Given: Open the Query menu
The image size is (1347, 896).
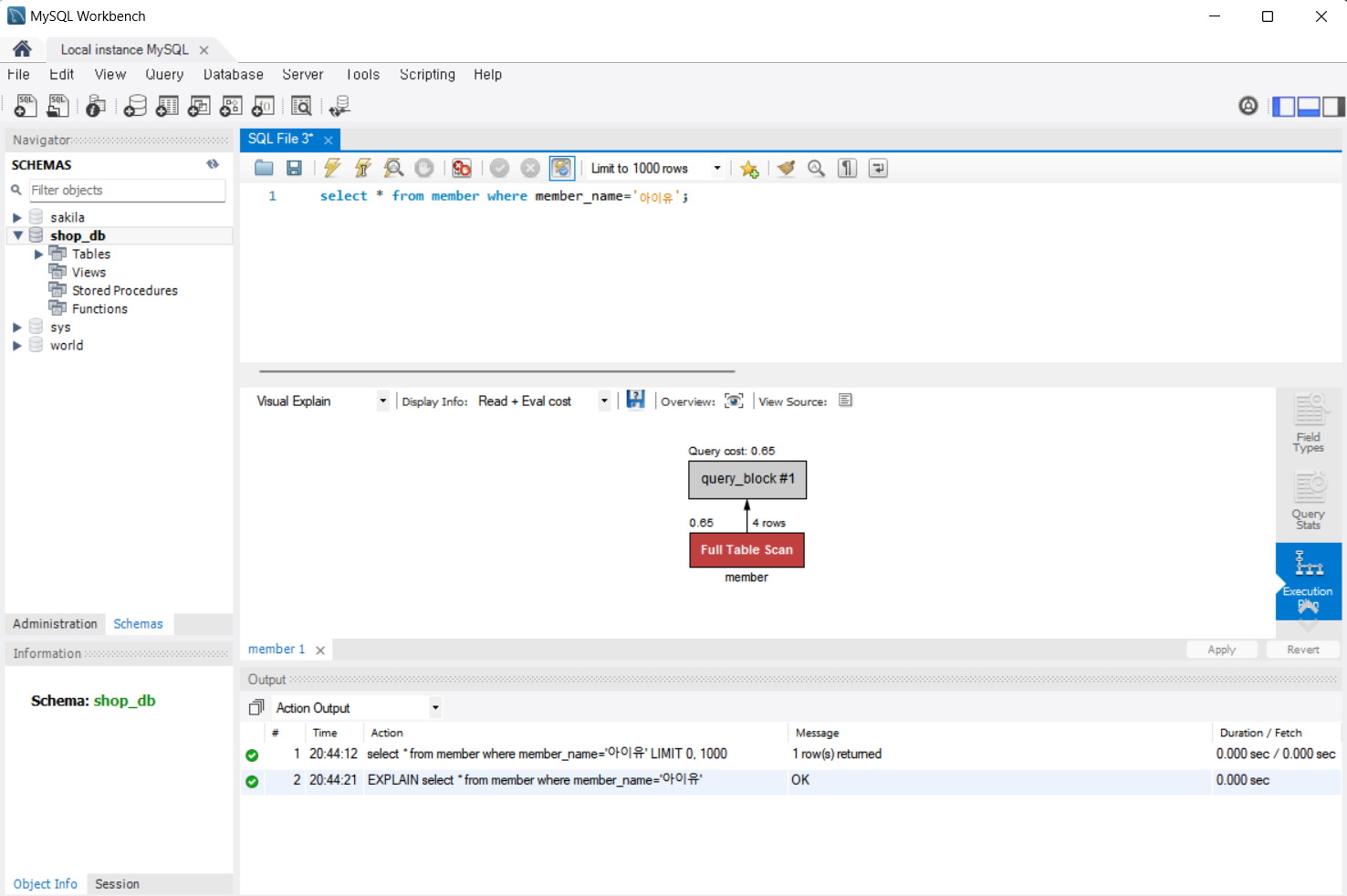Looking at the screenshot, I should (x=164, y=75).
